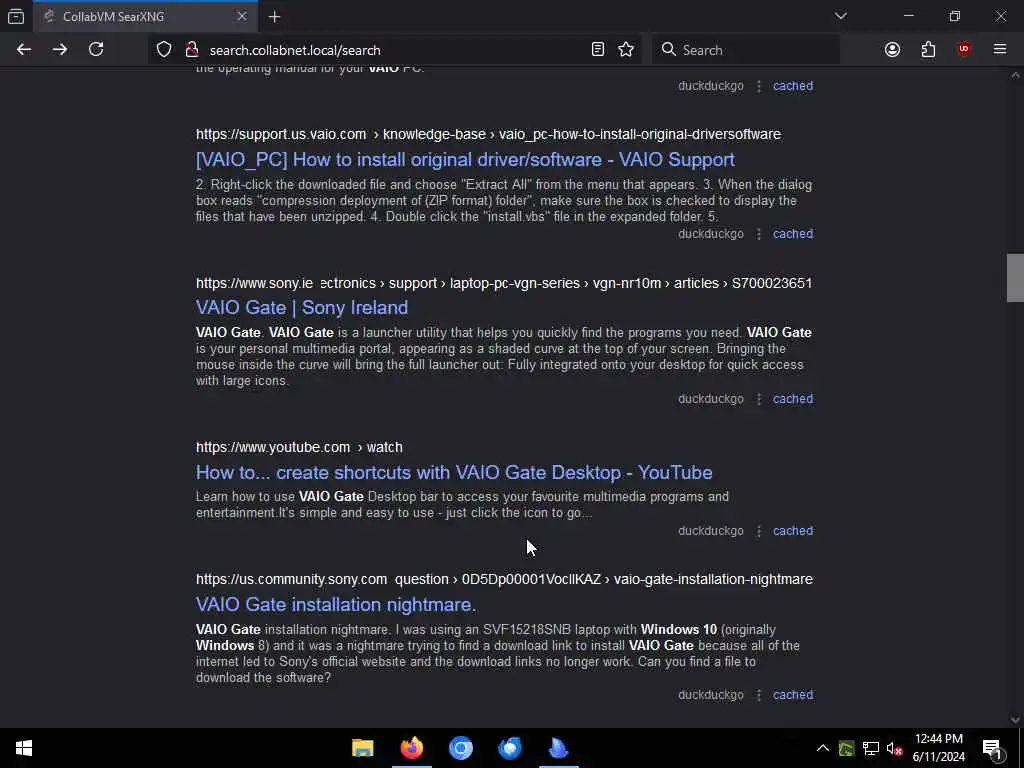
Task: Open File Explorer from the taskbar
Action: click(362, 748)
